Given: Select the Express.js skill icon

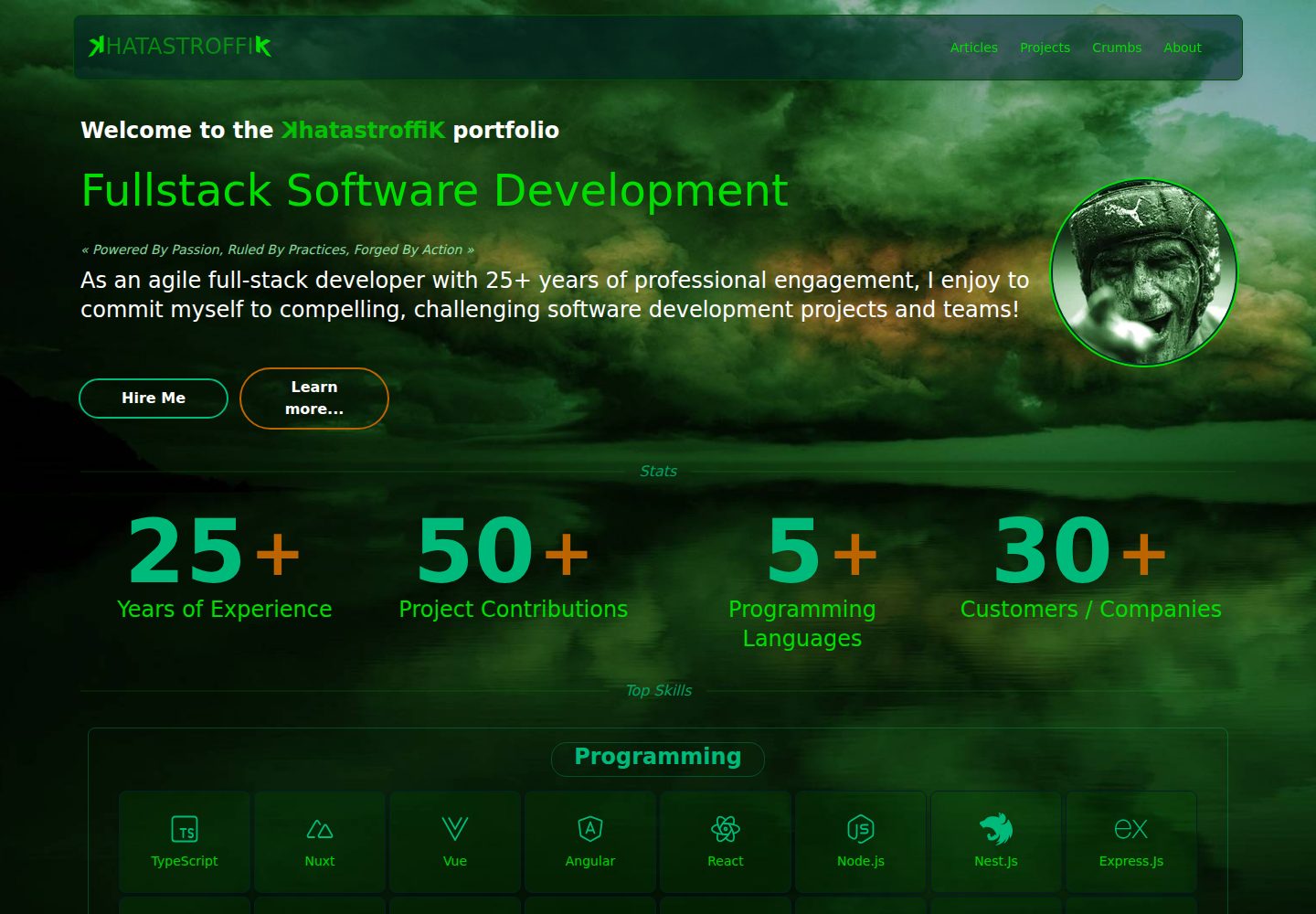Looking at the screenshot, I should pyautogui.click(x=1131, y=829).
